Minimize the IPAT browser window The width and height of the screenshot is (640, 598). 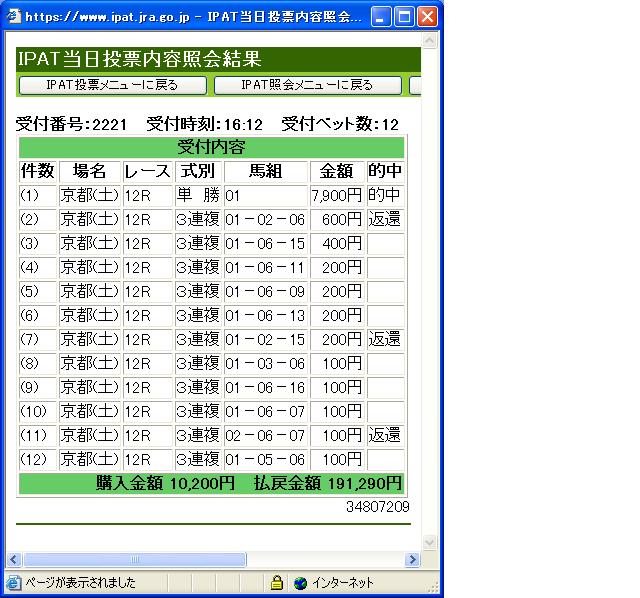pos(381,17)
